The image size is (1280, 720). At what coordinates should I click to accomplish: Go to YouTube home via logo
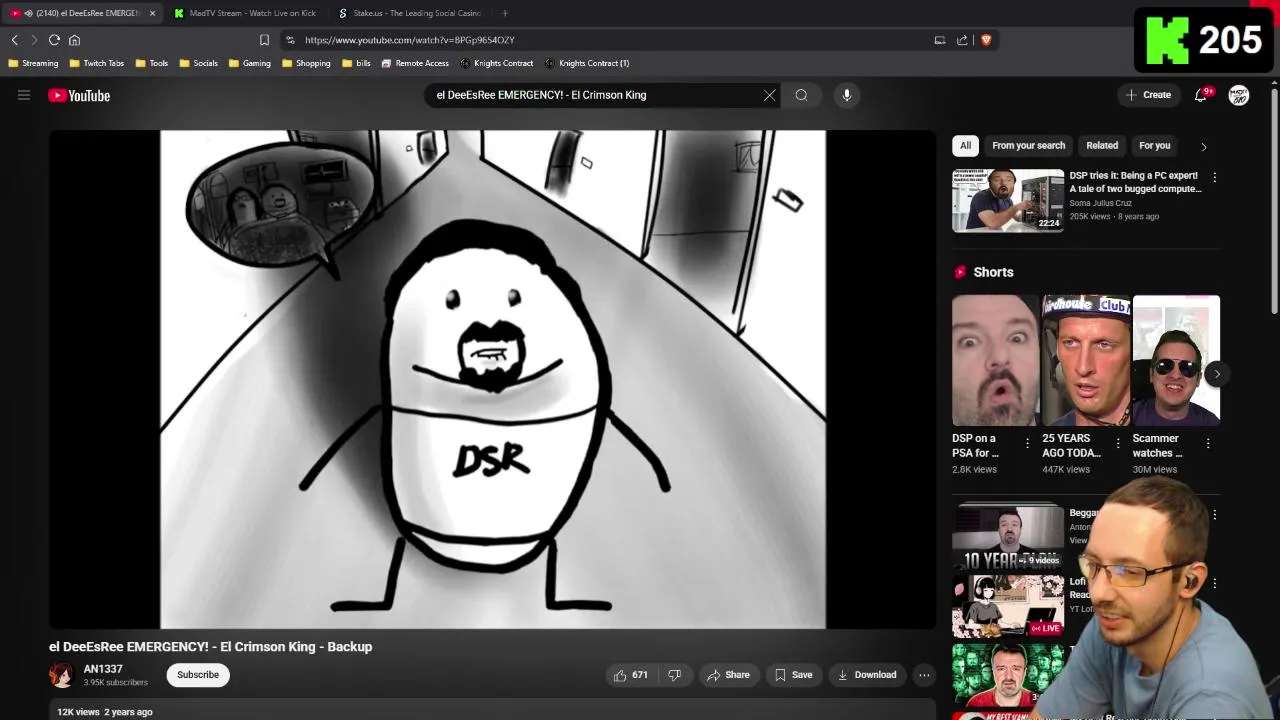coord(79,96)
